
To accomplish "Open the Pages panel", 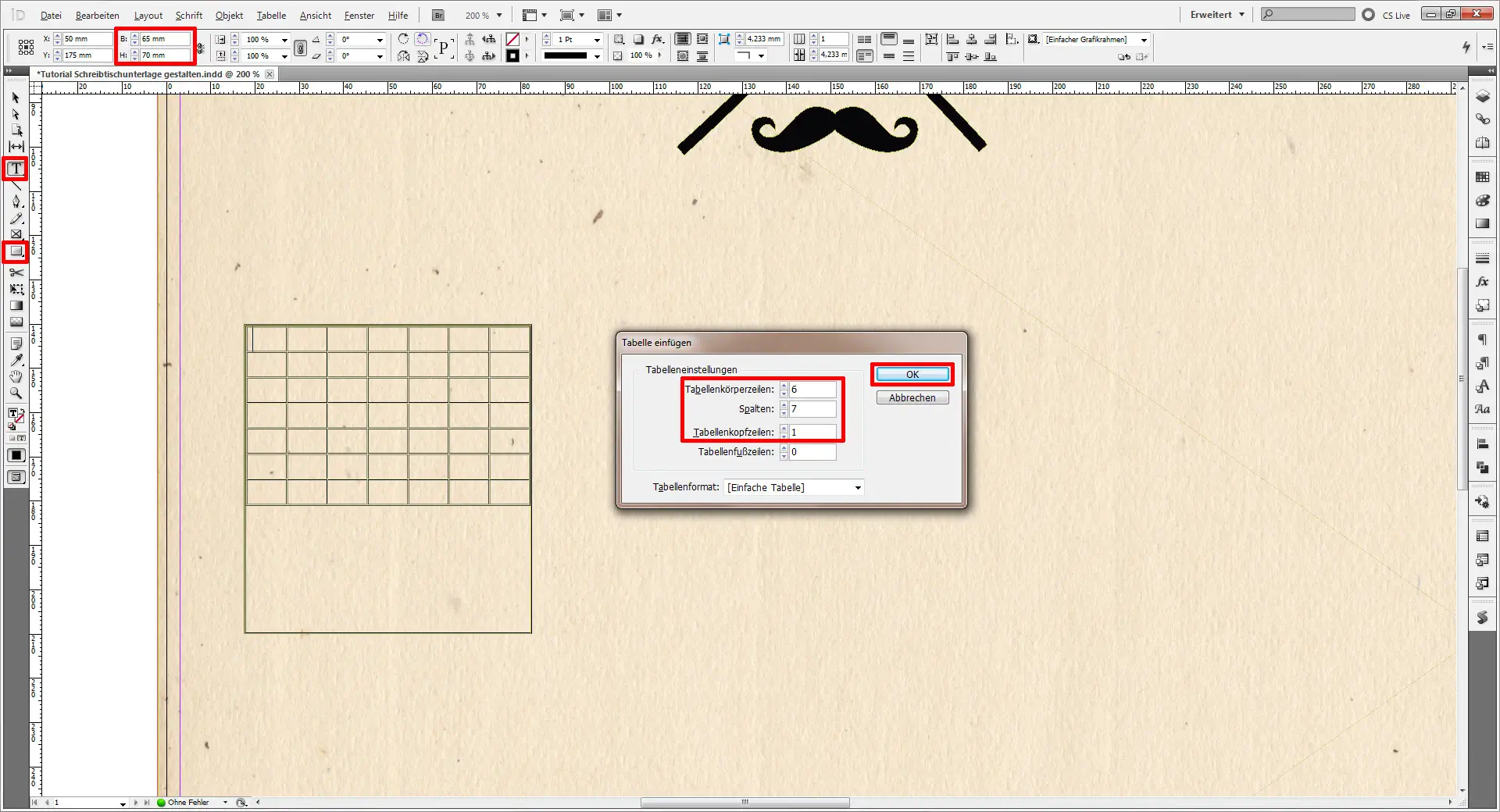I will [1482, 144].
